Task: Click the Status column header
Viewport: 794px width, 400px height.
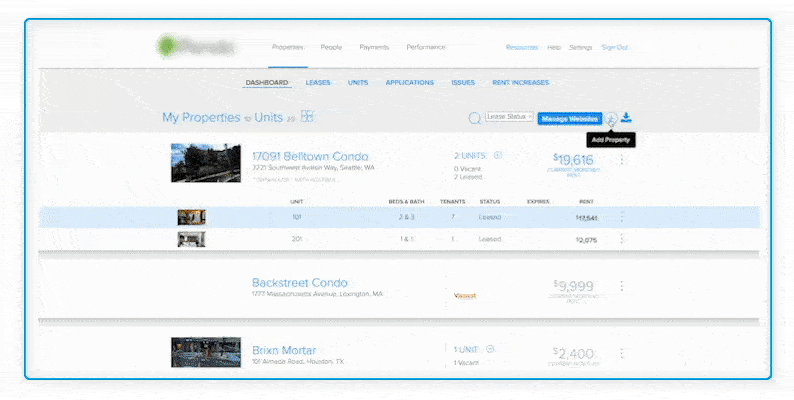Action: pyautogui.click(x=490, y=202)
